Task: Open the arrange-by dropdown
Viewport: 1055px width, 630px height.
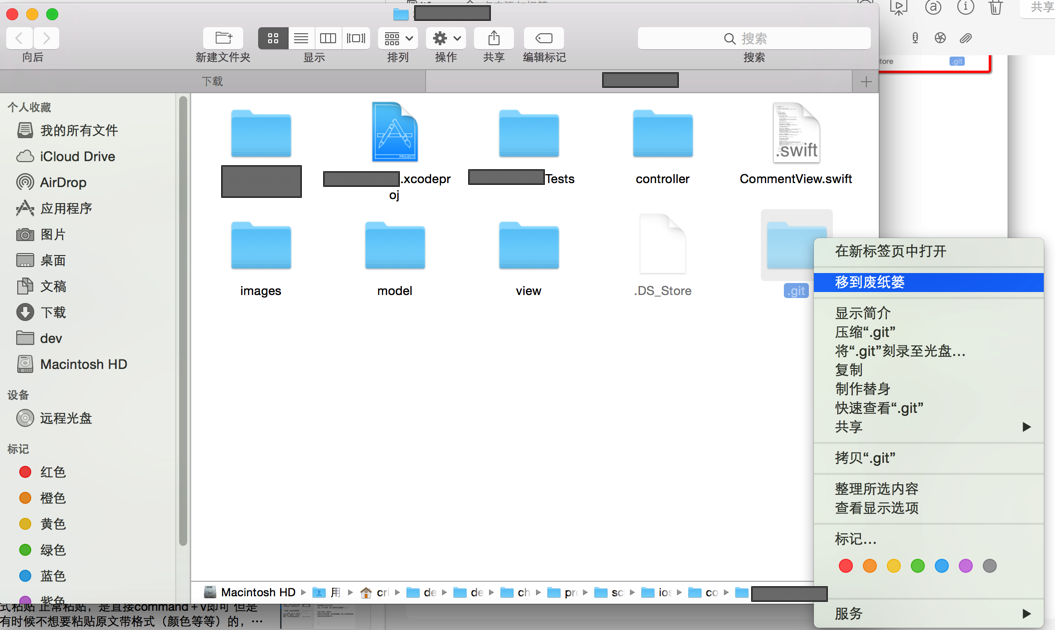Action: click(398, 38)
